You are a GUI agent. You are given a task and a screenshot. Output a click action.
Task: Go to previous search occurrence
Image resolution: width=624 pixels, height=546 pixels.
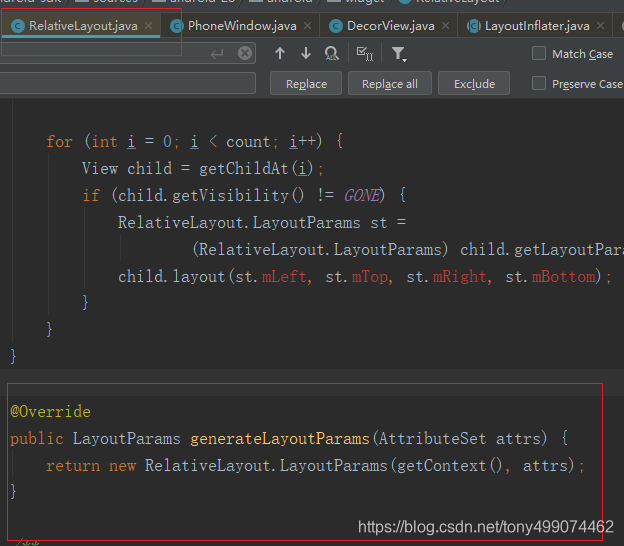pyautogui.click(x=280, y=53)
